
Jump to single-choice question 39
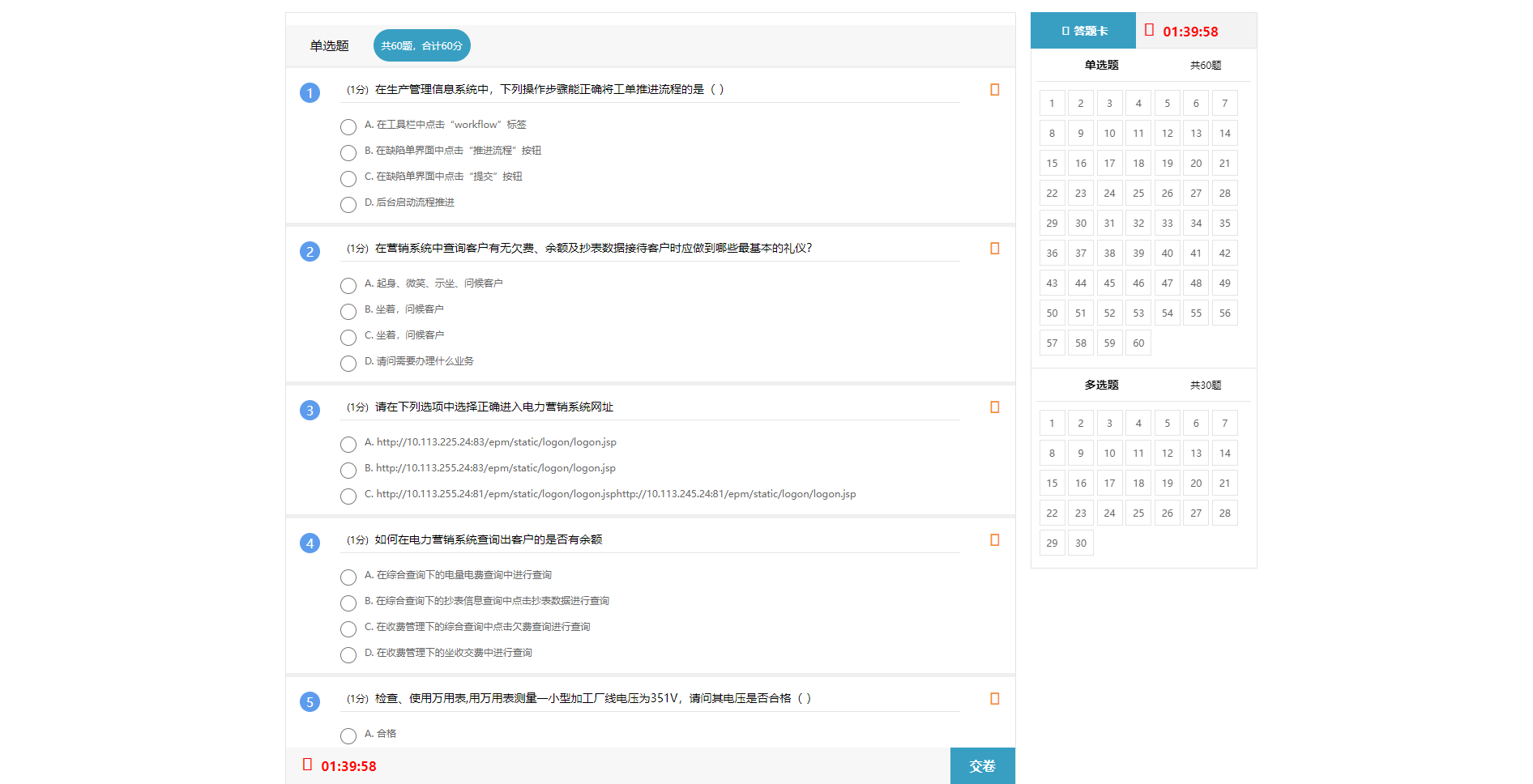click(x=1138, y=253)
